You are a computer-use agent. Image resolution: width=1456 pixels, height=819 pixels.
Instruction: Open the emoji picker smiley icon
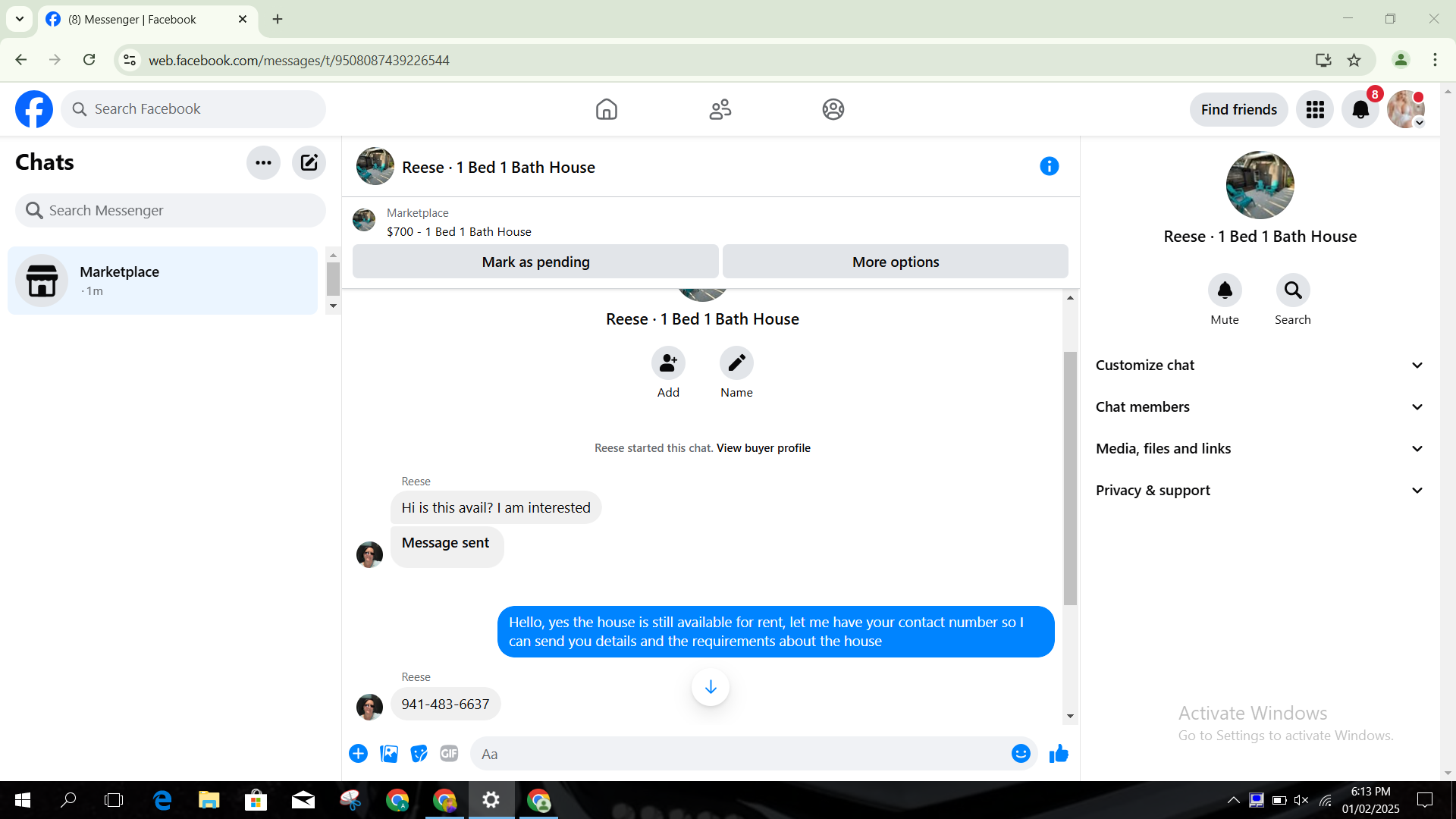point(1021,754)
